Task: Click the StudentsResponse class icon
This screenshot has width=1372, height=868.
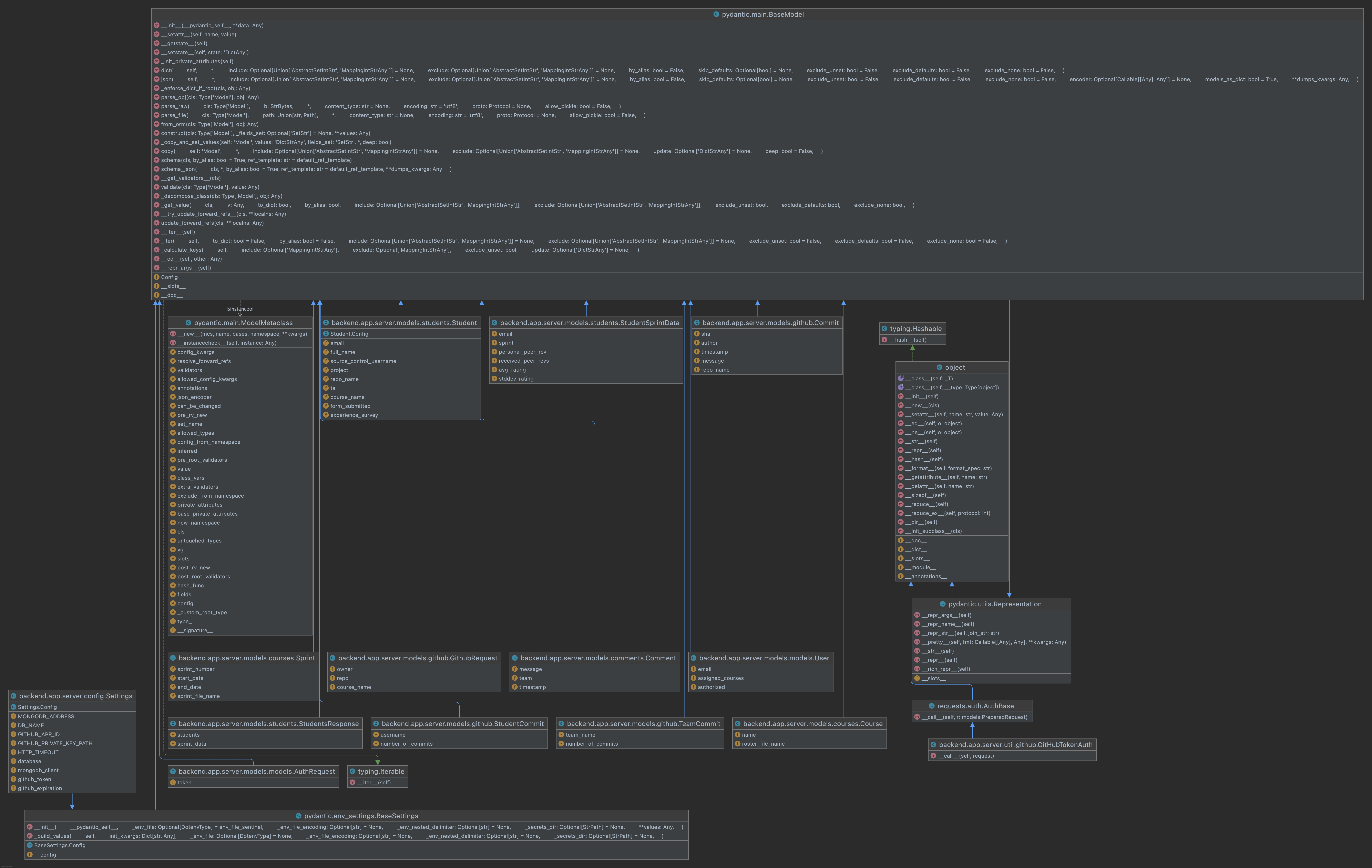Action: pyautogui.click(x=173, y=724)
